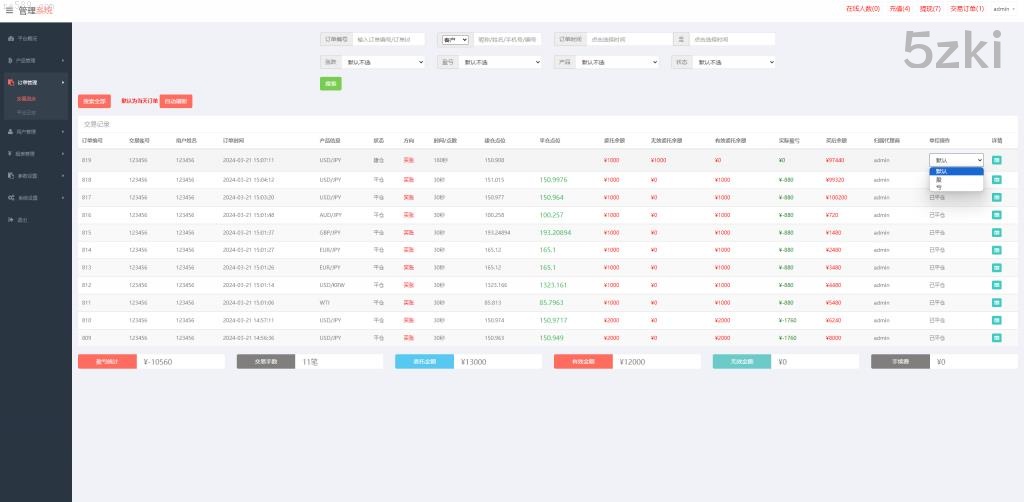Viewport: 1024px width, 502px height.
Task: Open details icon for order 819
Action: coord(997,160)
